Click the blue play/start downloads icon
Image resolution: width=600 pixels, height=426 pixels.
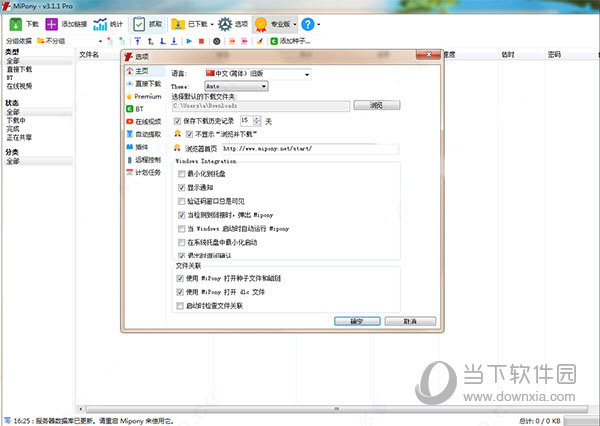(189, 41)
